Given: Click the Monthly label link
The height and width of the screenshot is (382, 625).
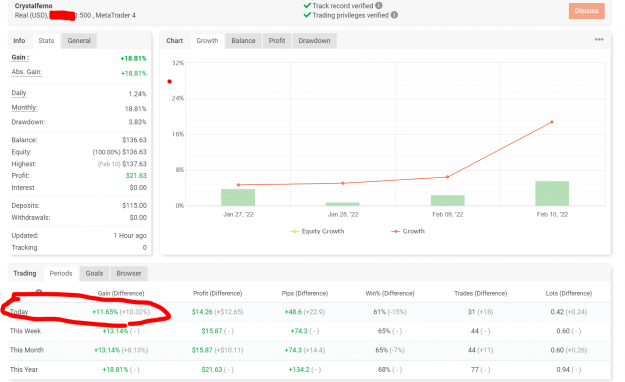Looking at the screenshot, I should coord(24,108).
